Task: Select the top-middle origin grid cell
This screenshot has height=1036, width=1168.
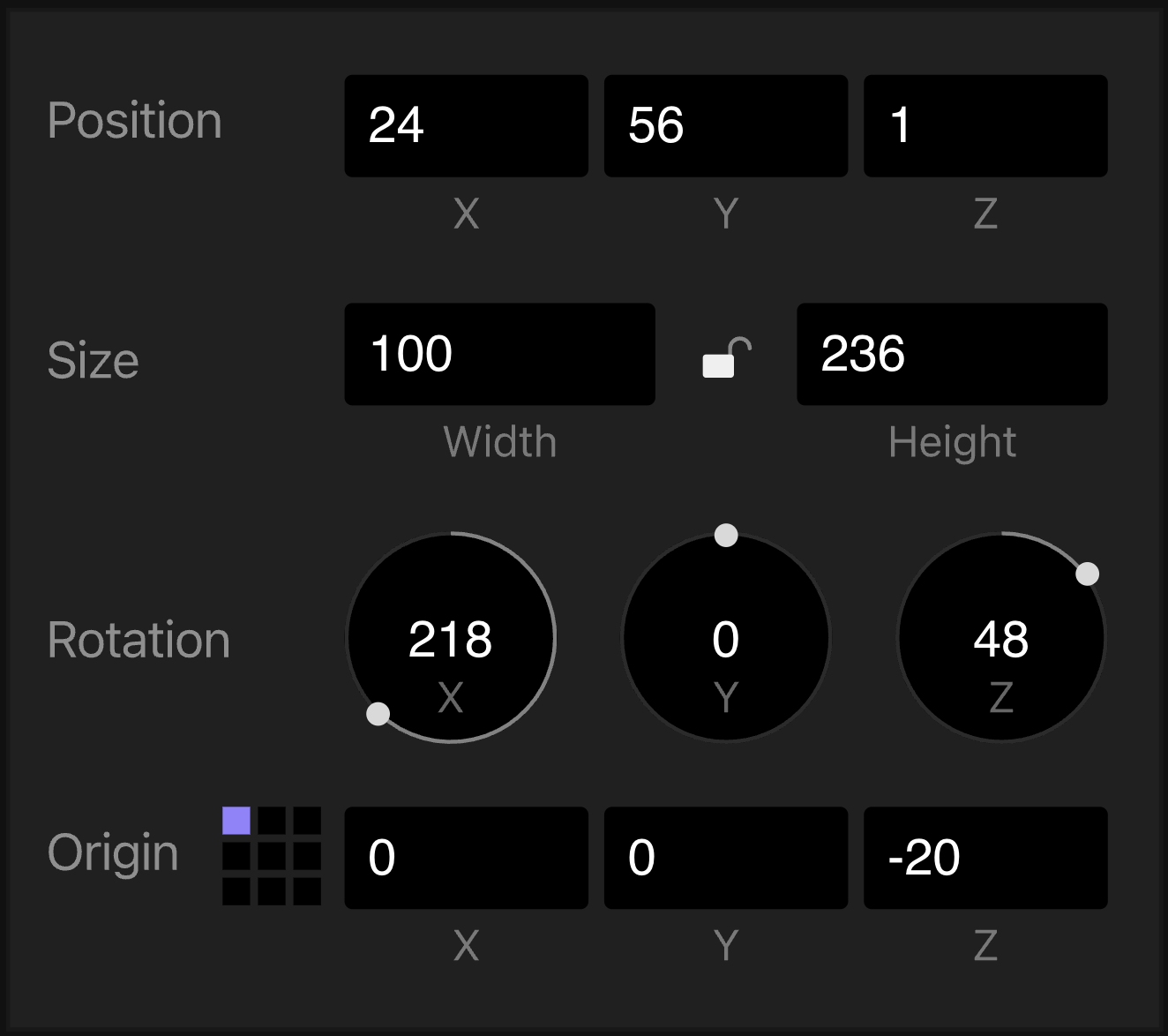Action: (272, 821)
